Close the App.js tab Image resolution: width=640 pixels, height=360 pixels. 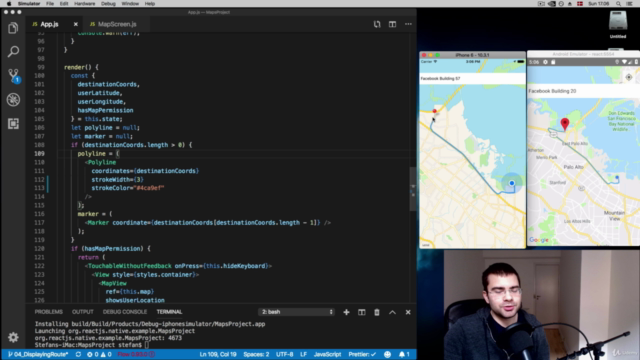coord(76,24)
